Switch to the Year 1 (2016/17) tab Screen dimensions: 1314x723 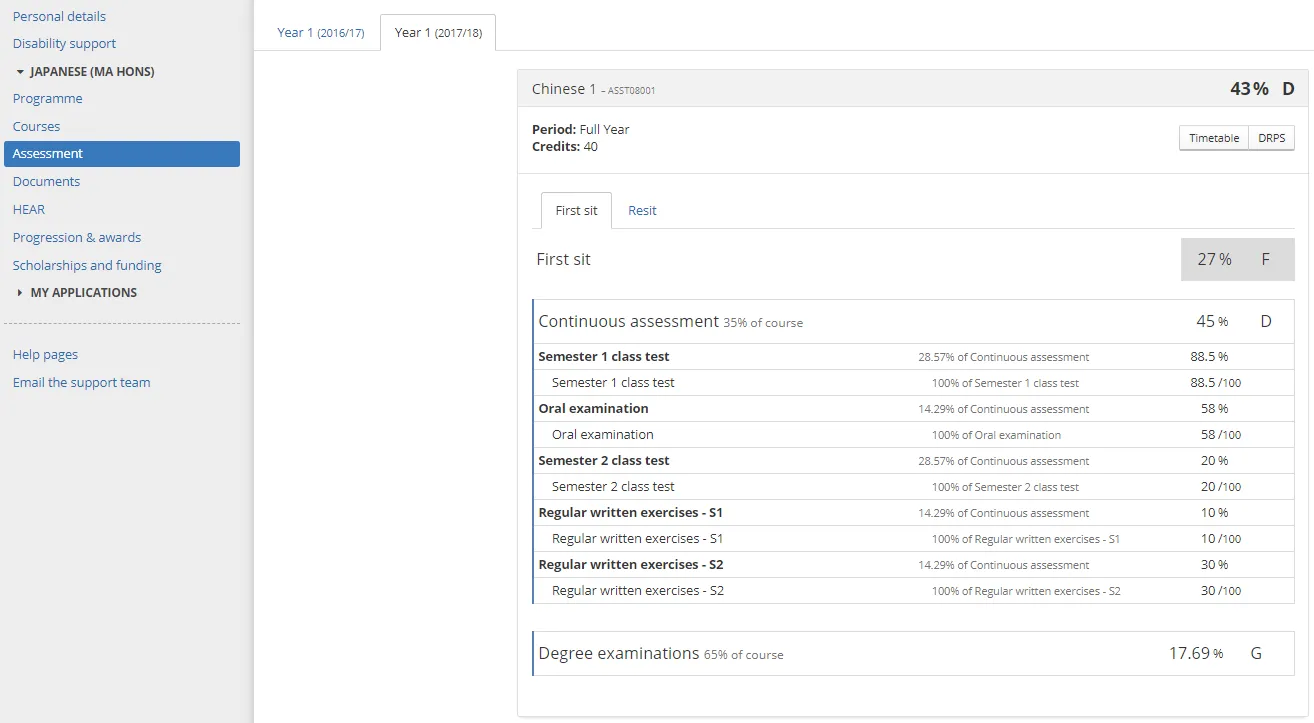[318, 32]
